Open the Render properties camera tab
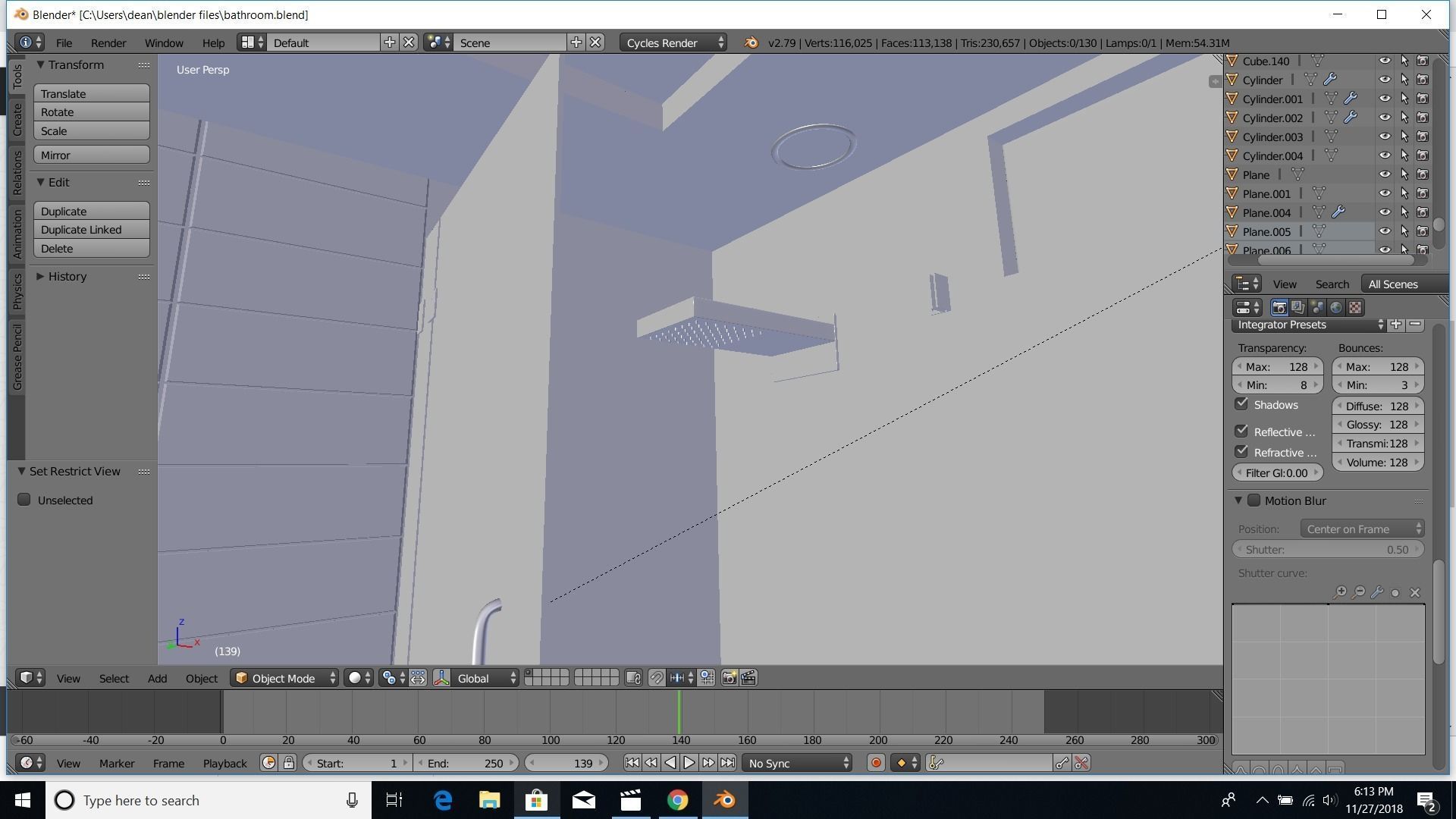Viewport: 1456px width, 819px height. click(1279, 308)
